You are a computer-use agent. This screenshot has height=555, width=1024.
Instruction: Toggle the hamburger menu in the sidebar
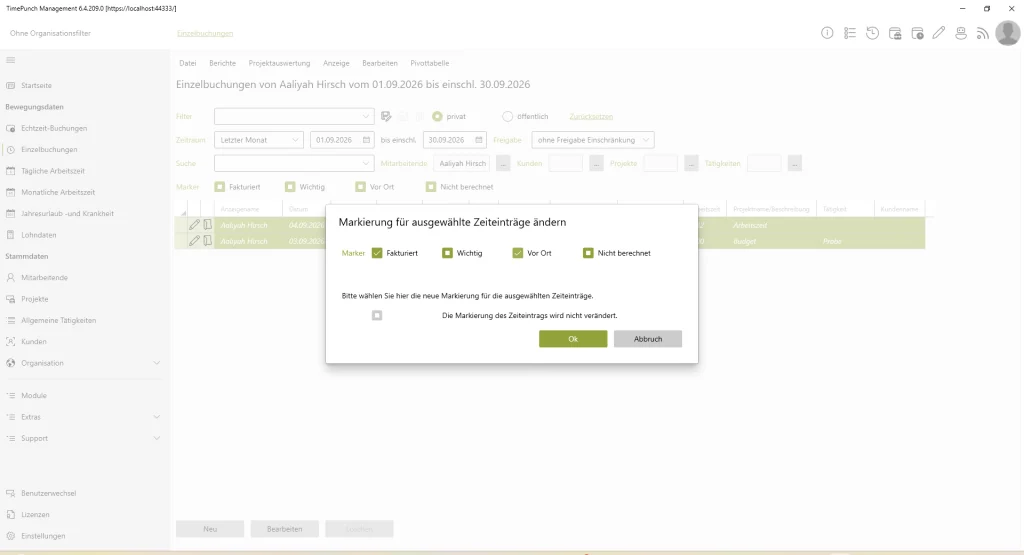[10, 60]
